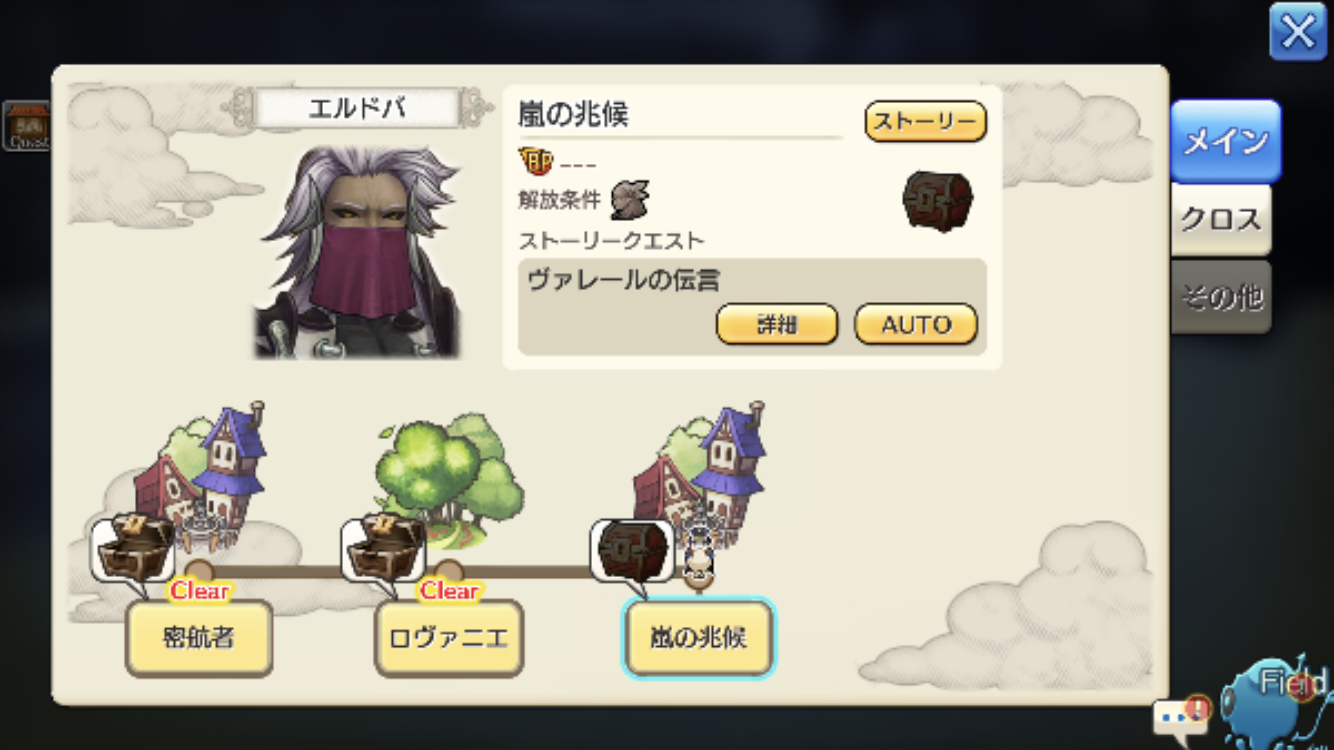This screenshot has width=1334, height=750.
Task: Switch to the メイン tab
Action: click(1225, 141)
